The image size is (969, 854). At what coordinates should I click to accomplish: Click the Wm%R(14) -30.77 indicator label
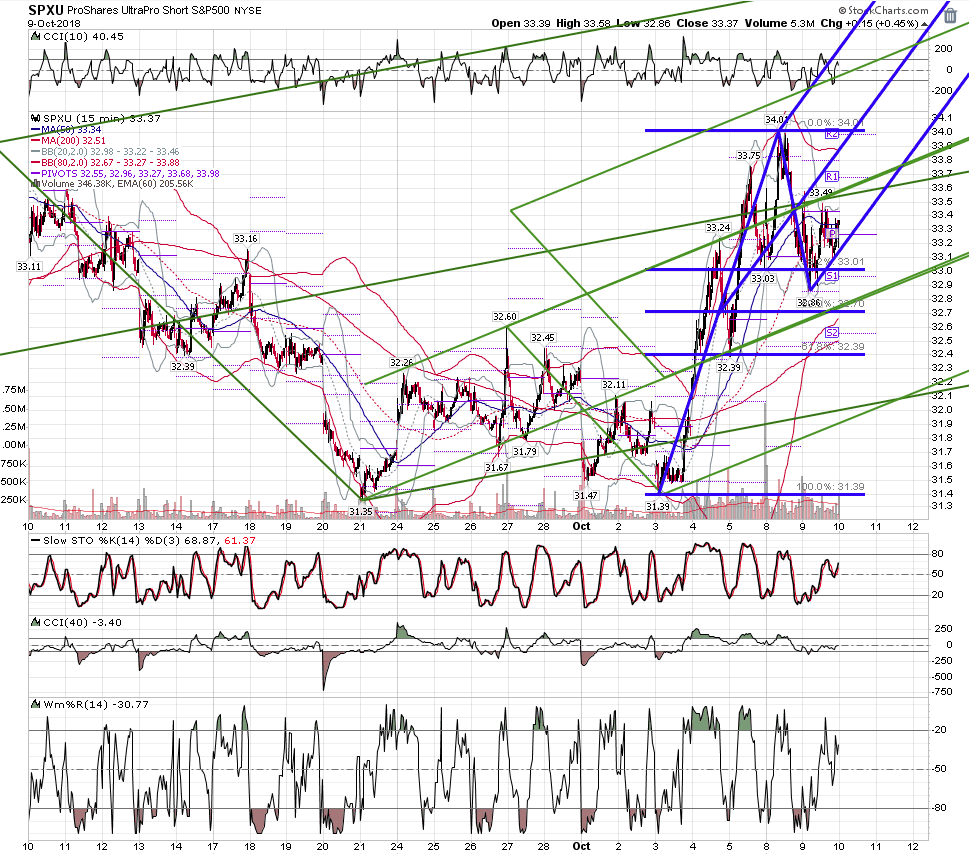90,704
